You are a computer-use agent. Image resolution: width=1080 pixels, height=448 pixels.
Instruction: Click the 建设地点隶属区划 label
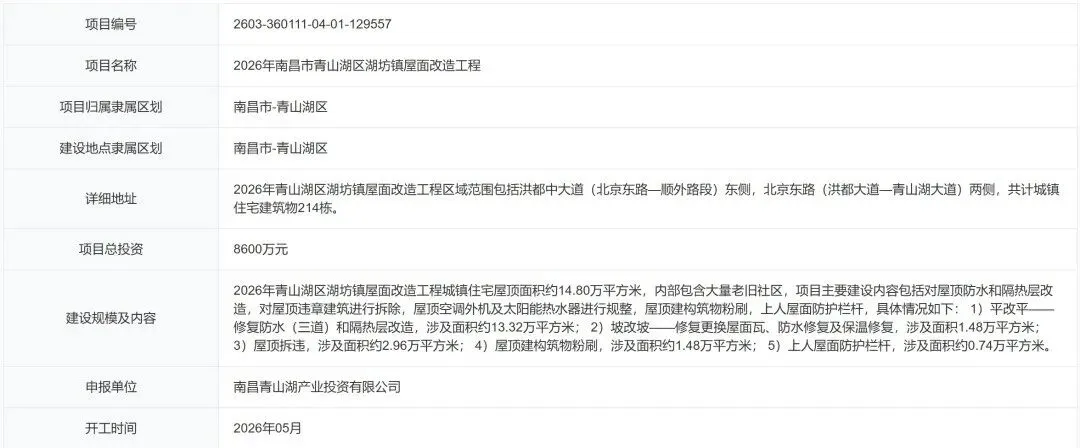(x=111, y=148)
